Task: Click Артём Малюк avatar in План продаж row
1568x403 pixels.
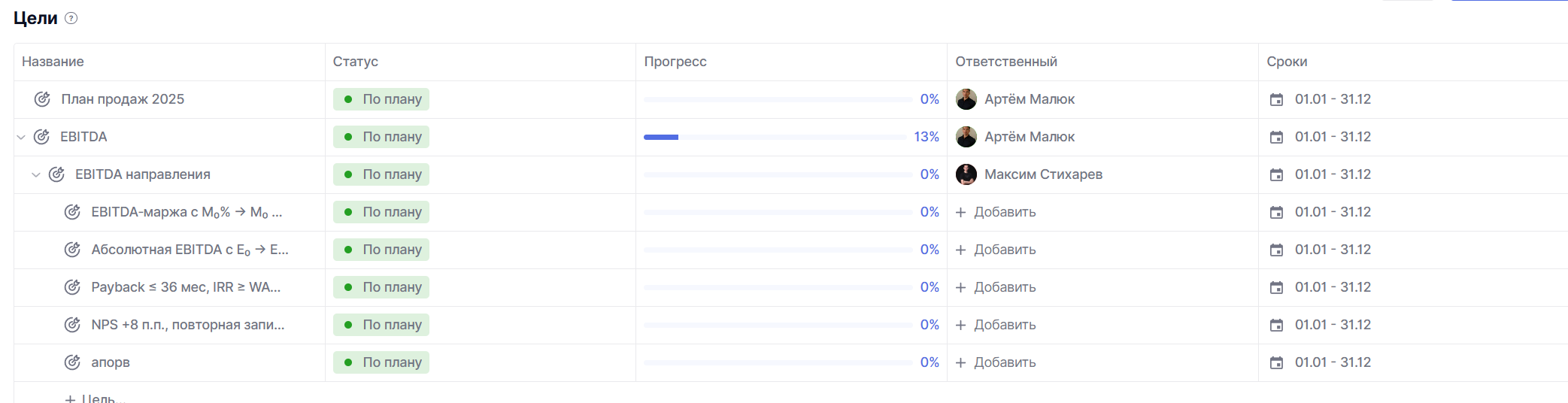Action: (x=966, y=99)
